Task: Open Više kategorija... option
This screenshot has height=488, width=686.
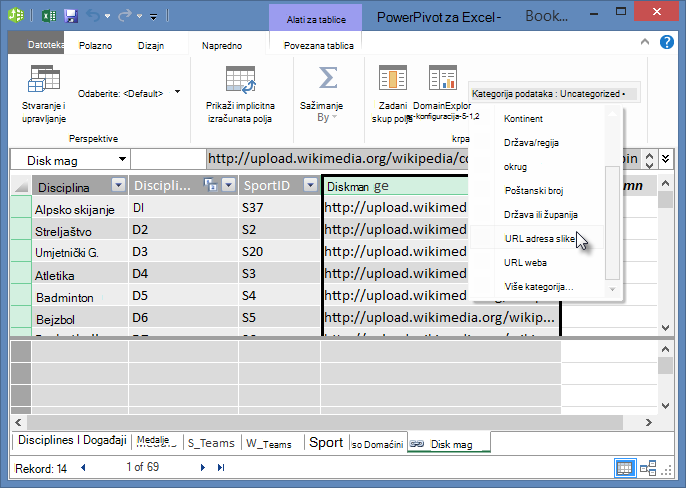Action: coord(539,287)
